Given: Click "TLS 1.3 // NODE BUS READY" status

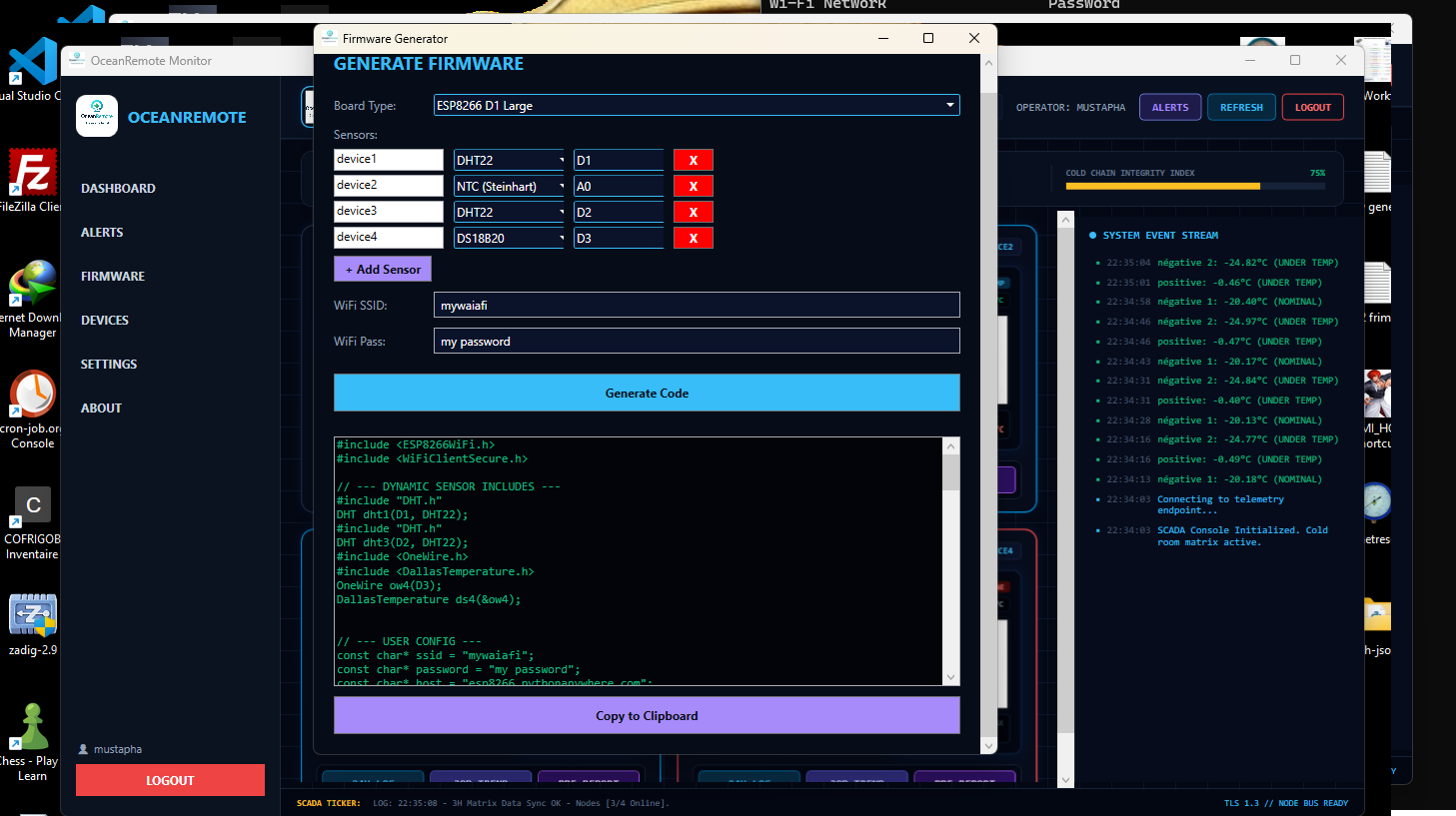Looking at the screenshot, I should 1286,803.
